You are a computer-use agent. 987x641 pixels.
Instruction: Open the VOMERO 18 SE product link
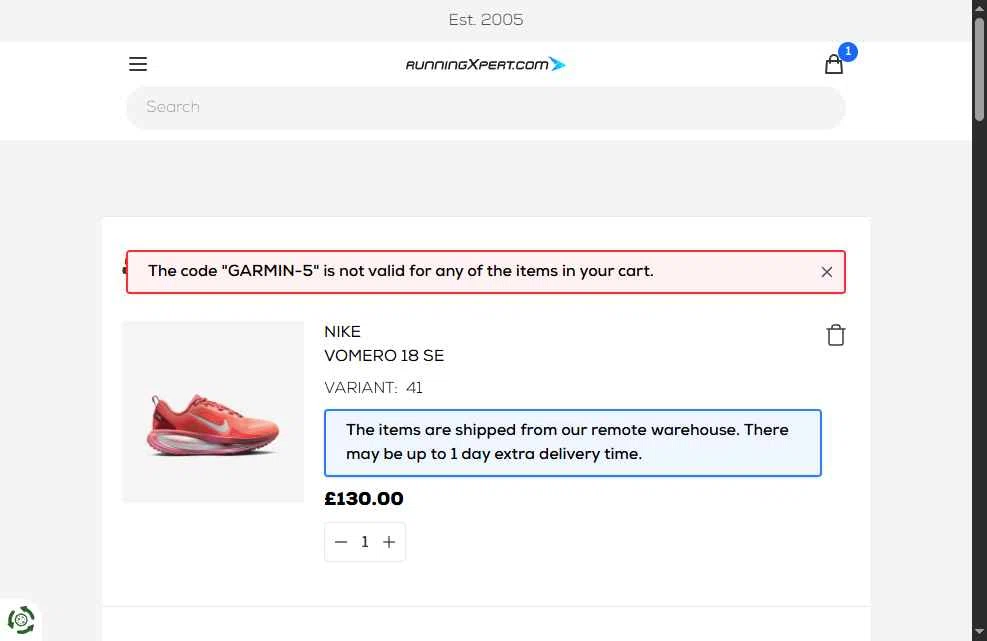384,356
